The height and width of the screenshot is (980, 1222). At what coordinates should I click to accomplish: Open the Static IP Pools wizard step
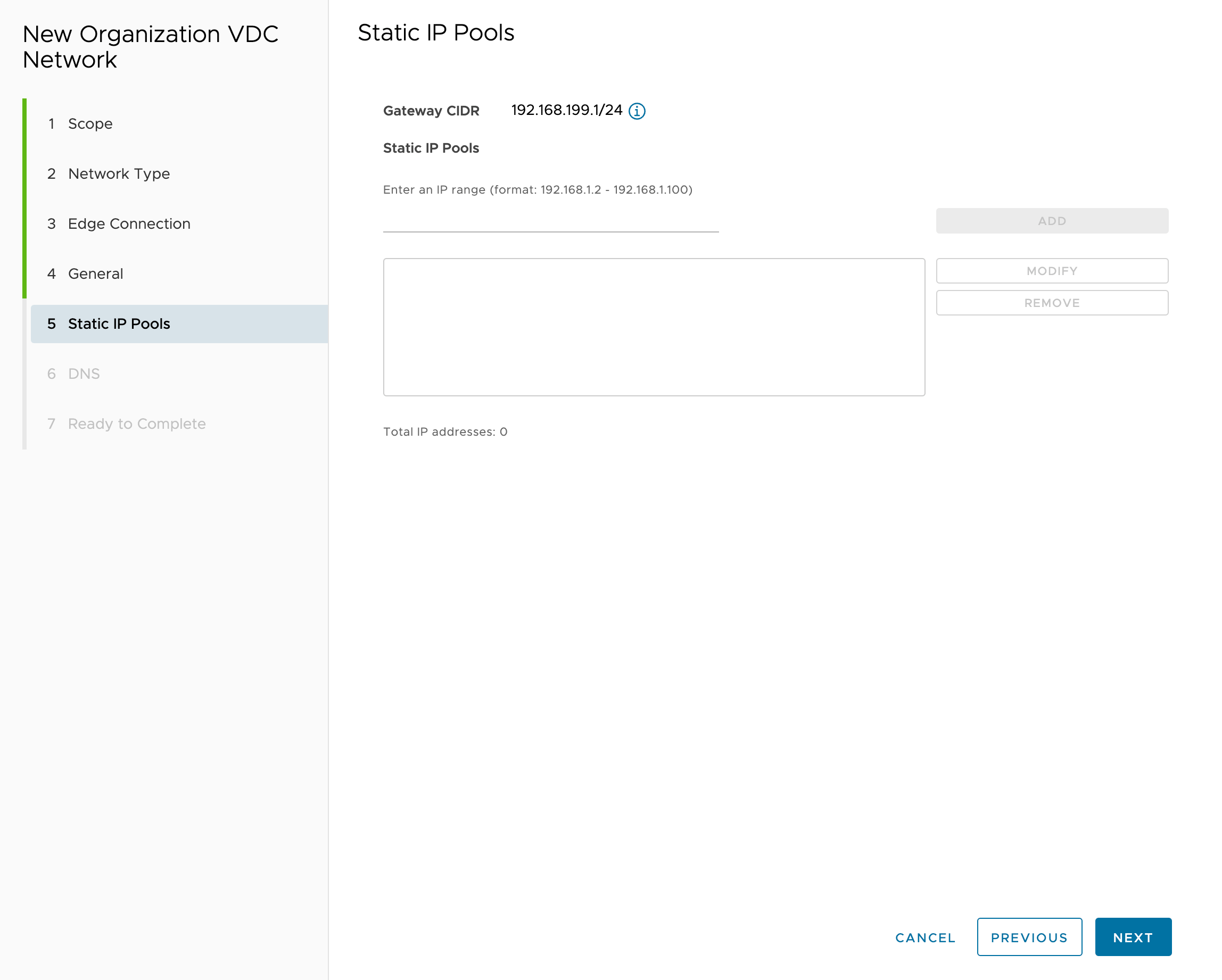click(x=119, y=323)
